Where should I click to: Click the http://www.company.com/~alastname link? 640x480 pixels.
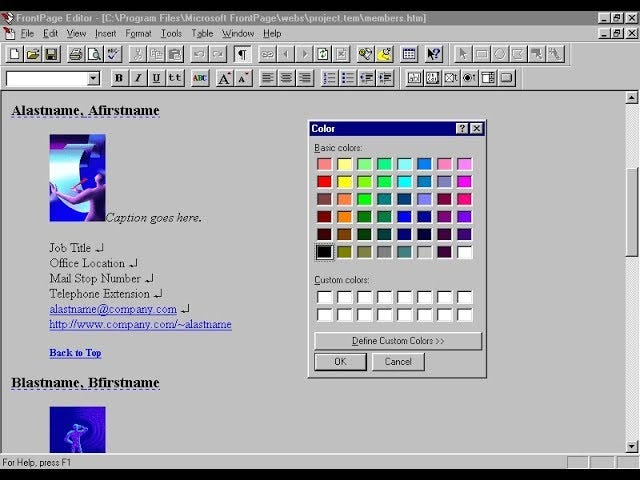pyautogui.click(x=140, y=324)
